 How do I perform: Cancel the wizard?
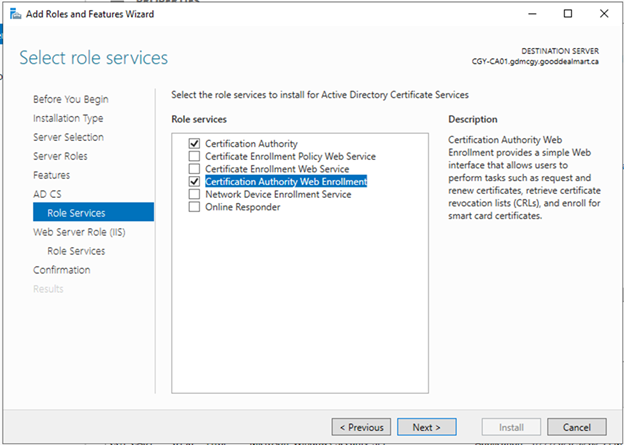coord(577,427)
